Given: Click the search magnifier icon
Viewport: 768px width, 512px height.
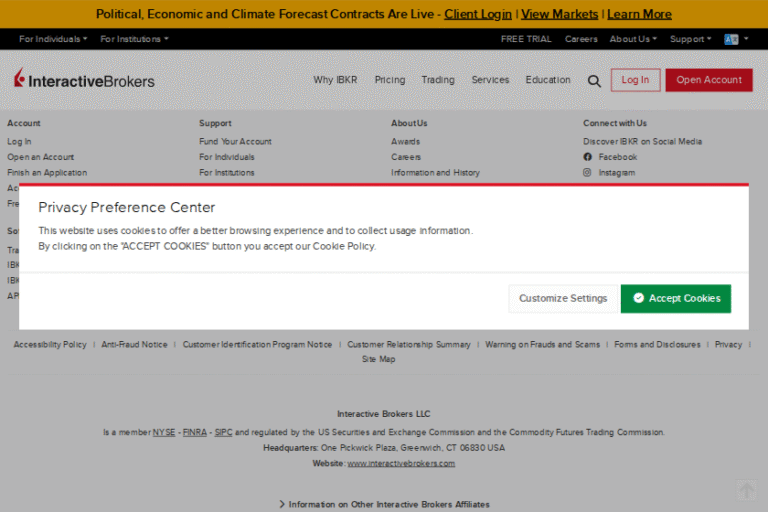Looking at the screenshot, I should [594, 81].
